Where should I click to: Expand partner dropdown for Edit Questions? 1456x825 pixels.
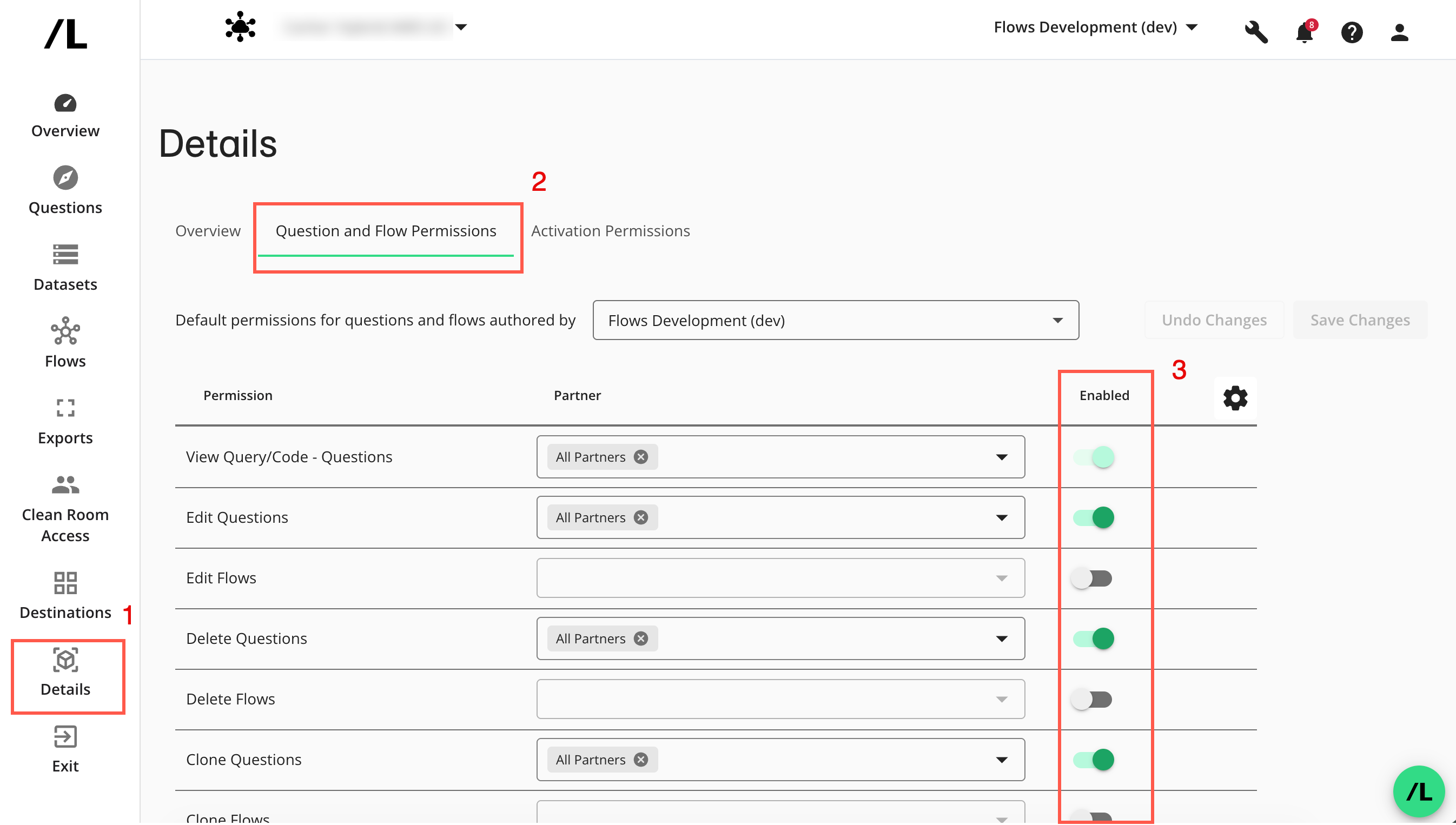[1002, 518]
